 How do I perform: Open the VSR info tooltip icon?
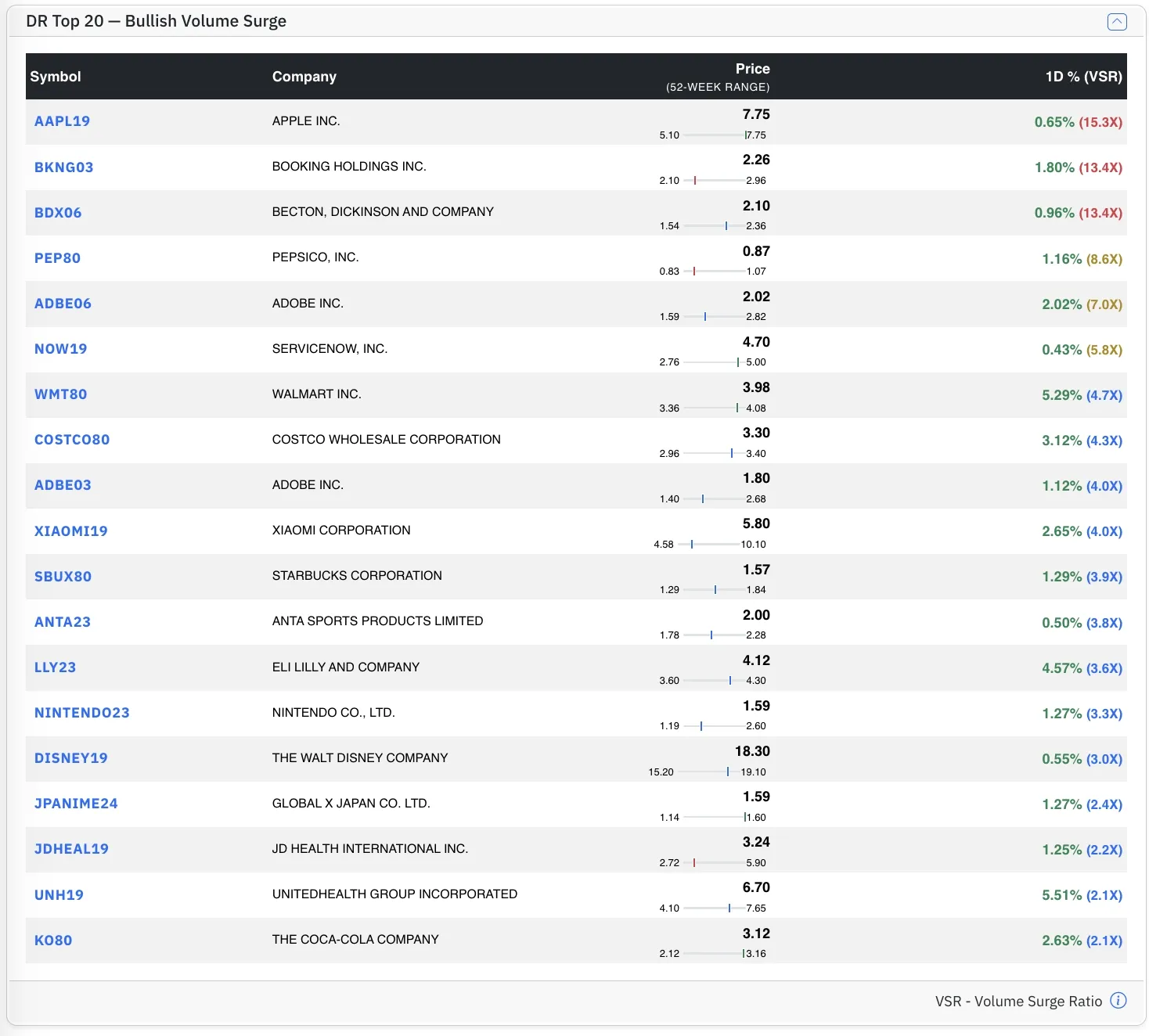[x=1118, y=1000]
